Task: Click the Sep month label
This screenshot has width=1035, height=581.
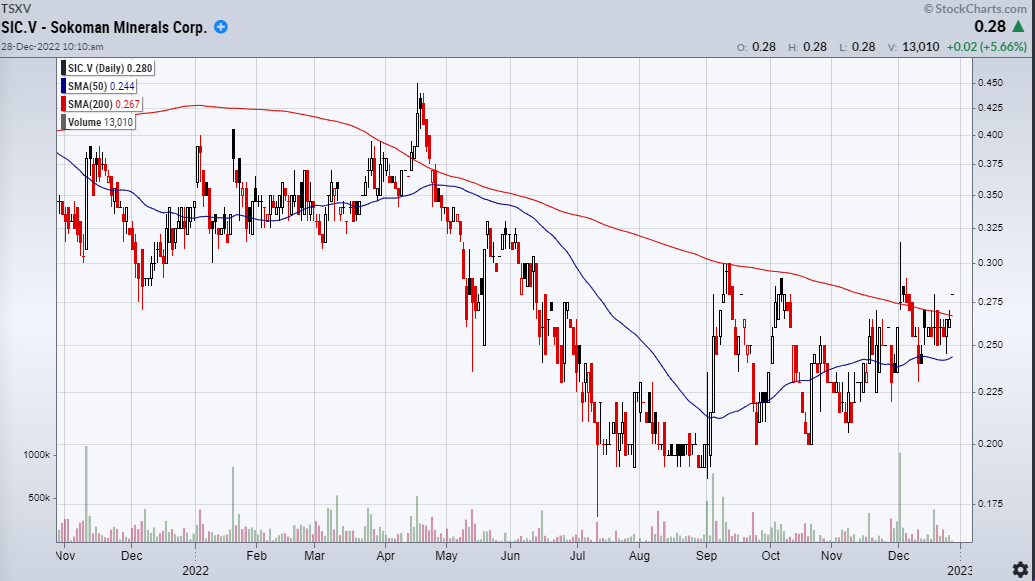Action: coord(706,556)
